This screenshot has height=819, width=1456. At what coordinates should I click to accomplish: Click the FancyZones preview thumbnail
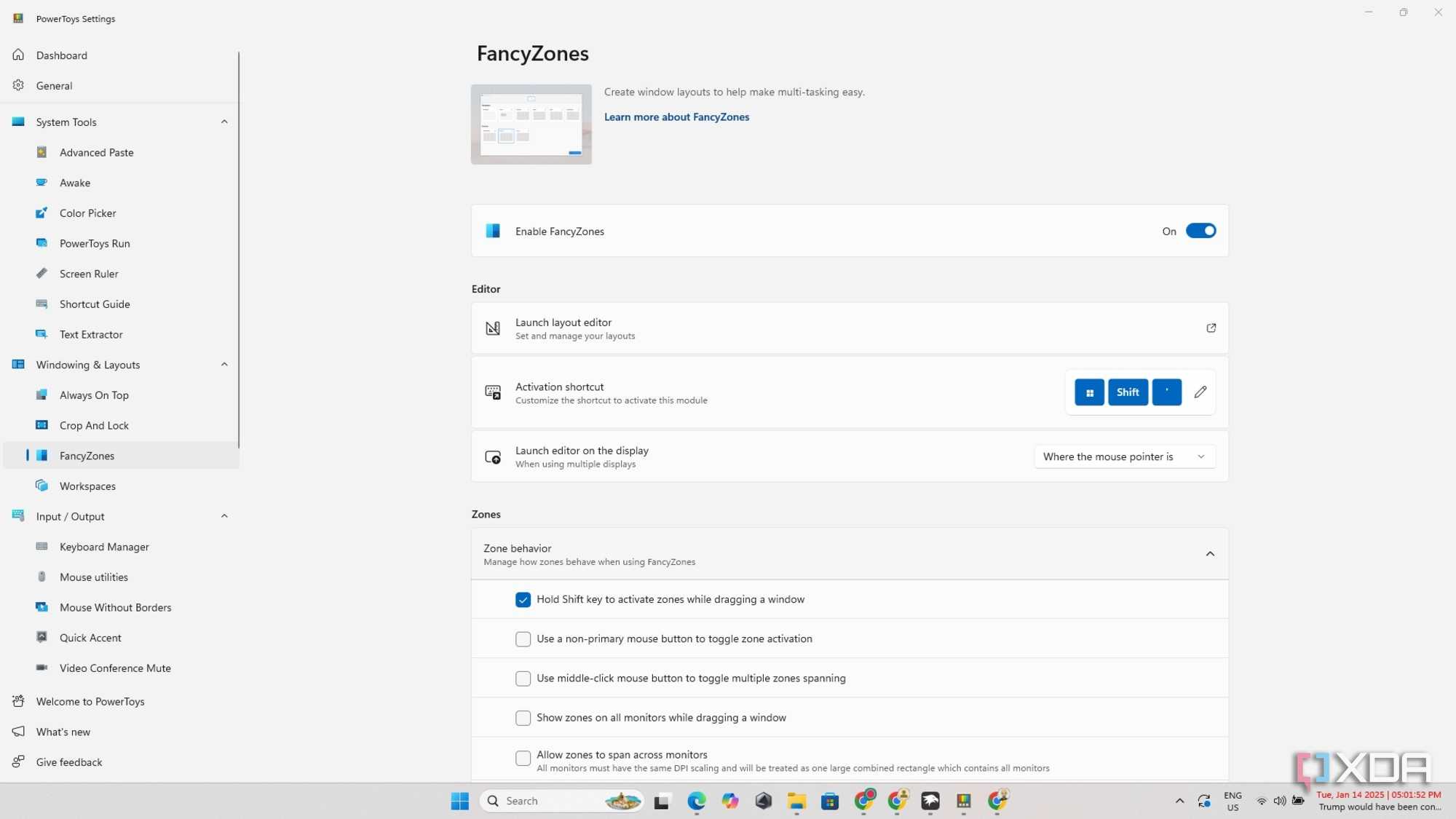[531, 124]
